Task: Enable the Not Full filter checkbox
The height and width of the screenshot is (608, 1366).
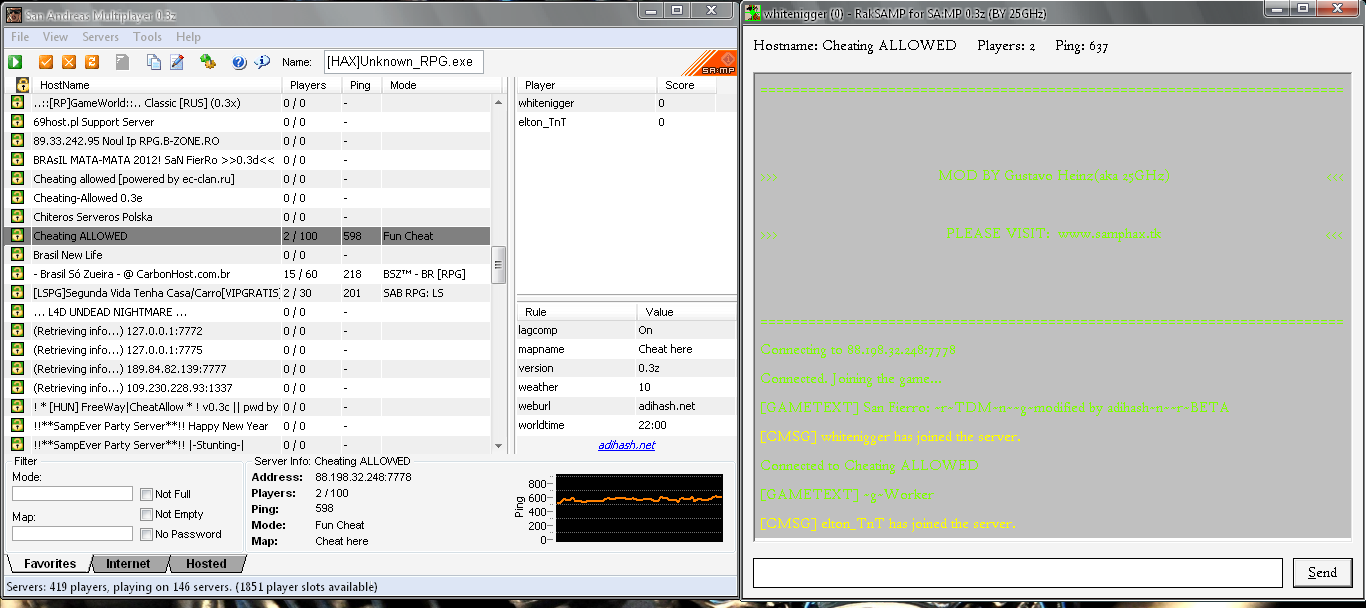Action: coord(147,494)
